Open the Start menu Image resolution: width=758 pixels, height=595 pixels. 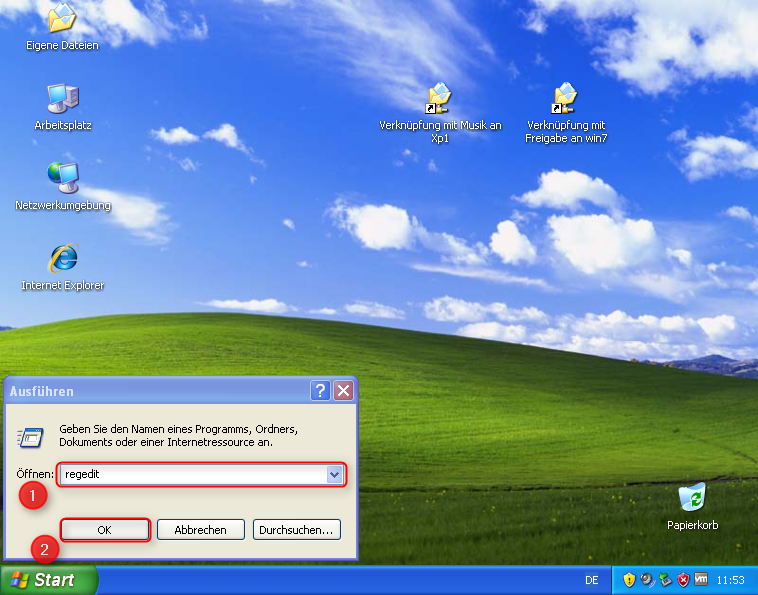coord(48,580)
